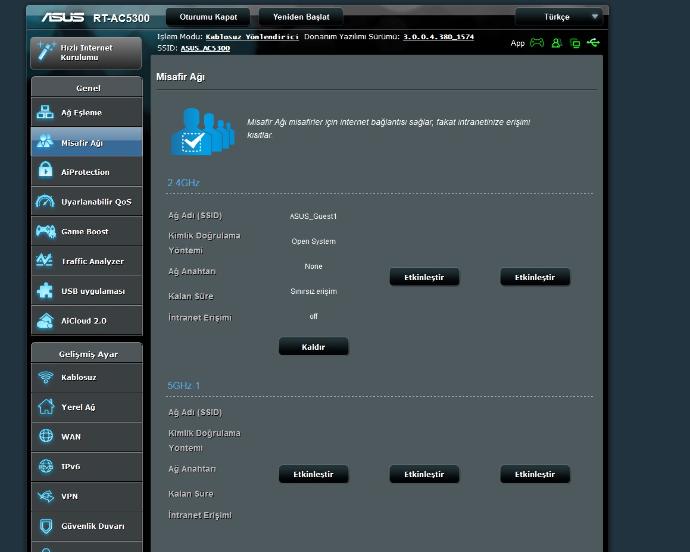Select Ağ Eşleme menu item
Screen dimensions: 690x552
[87, 112]
